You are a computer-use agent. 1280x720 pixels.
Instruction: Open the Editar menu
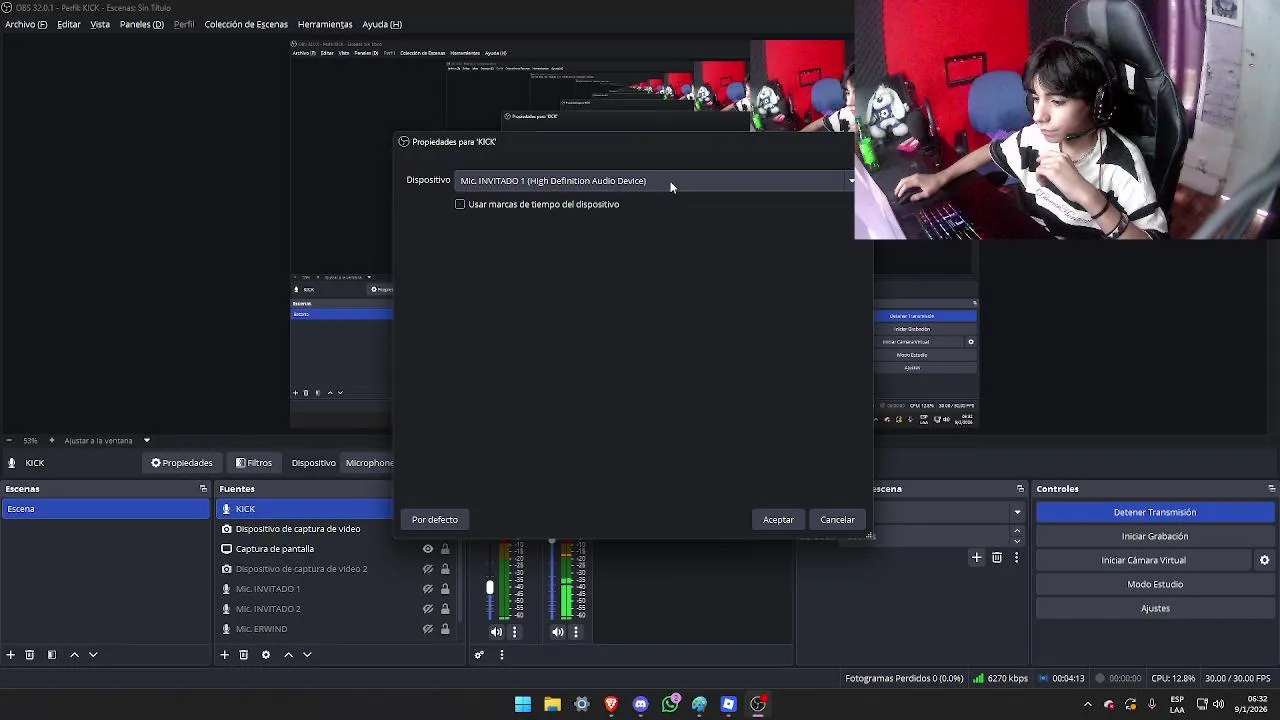coord(69,24)
